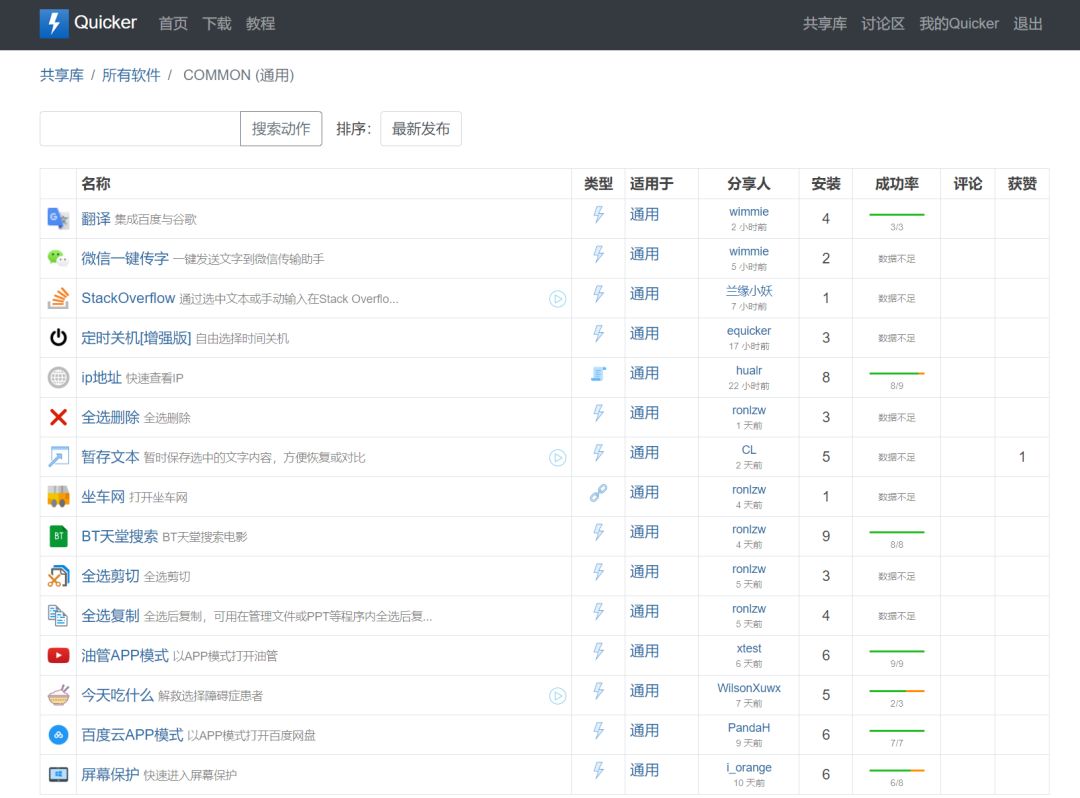1080x798 pixels.
Task: Open the BT天堂搜索 action link
Action: point(119,536)
